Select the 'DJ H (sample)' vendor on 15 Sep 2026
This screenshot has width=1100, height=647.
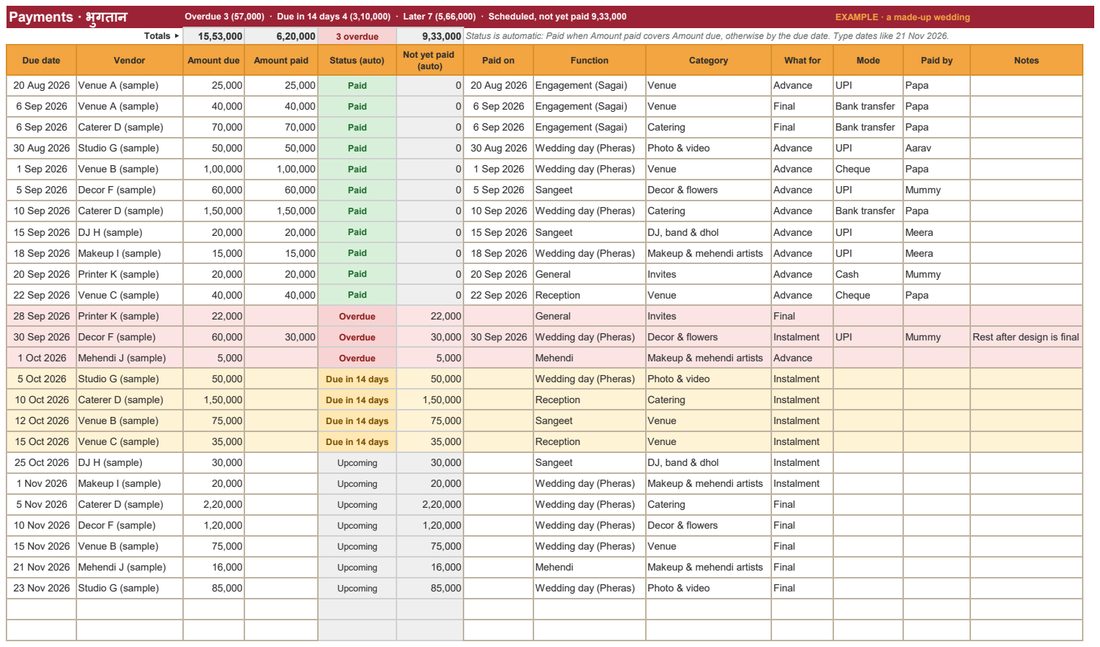[x=130, y=232]
